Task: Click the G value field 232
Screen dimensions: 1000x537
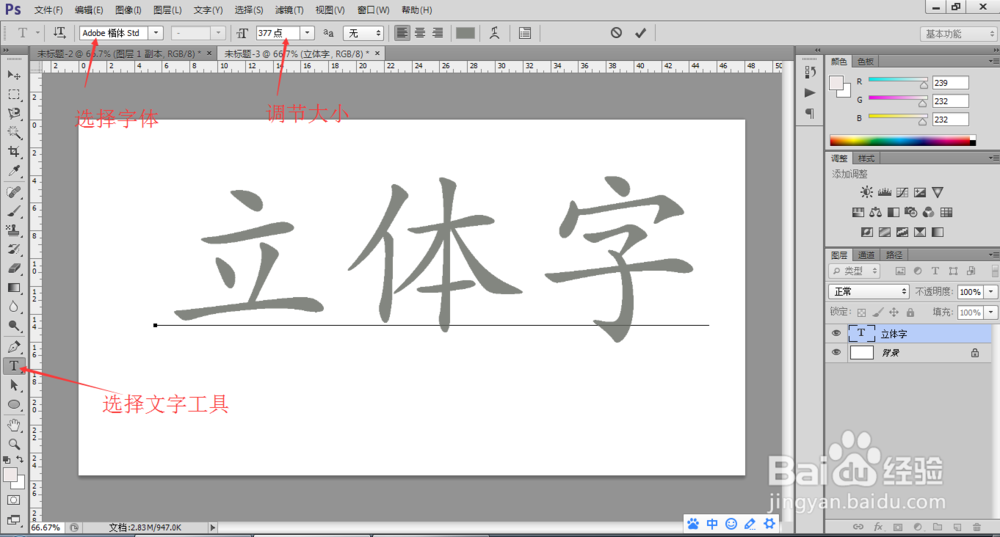Action: (x=950, y=101)
